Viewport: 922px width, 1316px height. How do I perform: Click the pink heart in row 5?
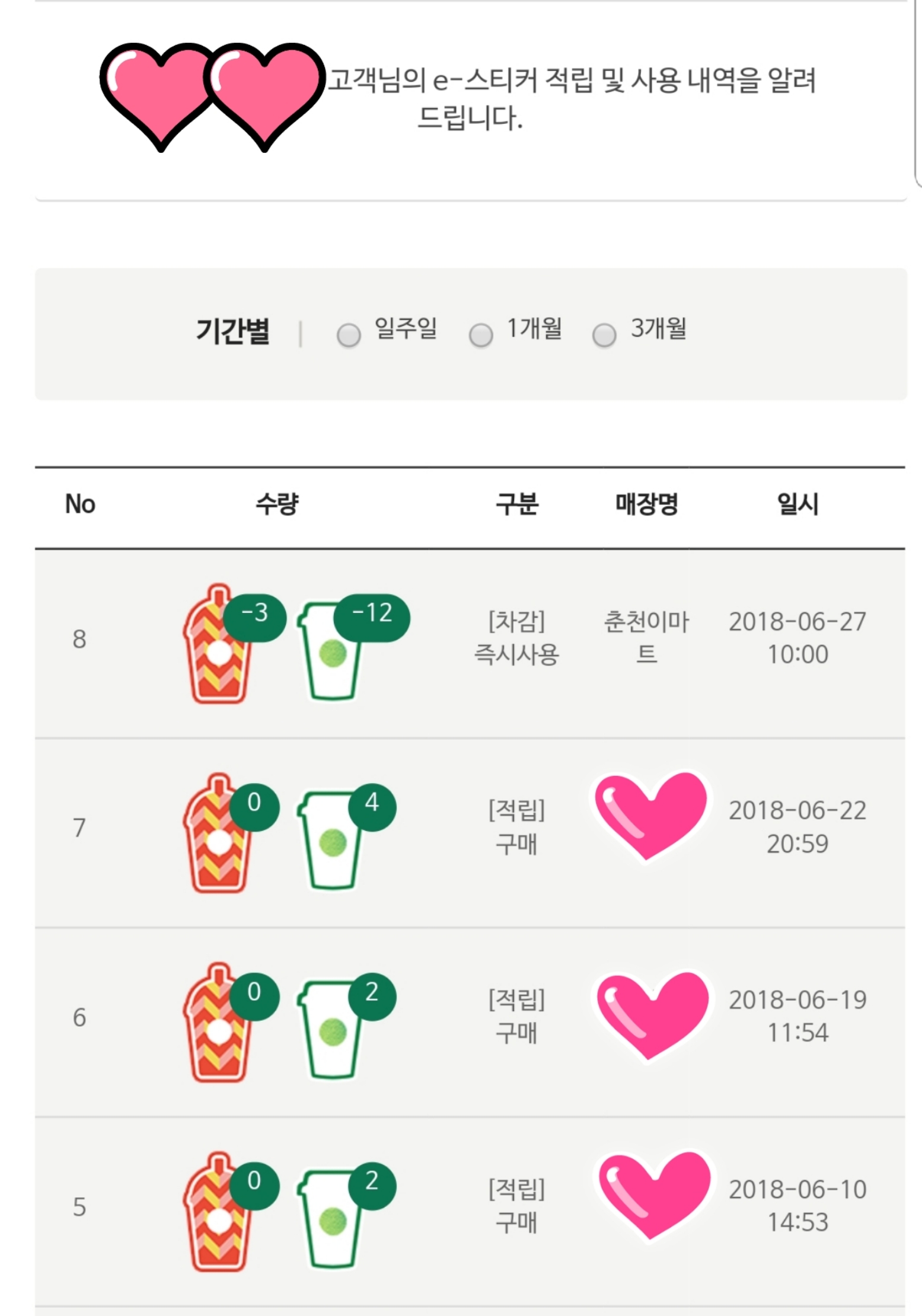(654, 1196)
